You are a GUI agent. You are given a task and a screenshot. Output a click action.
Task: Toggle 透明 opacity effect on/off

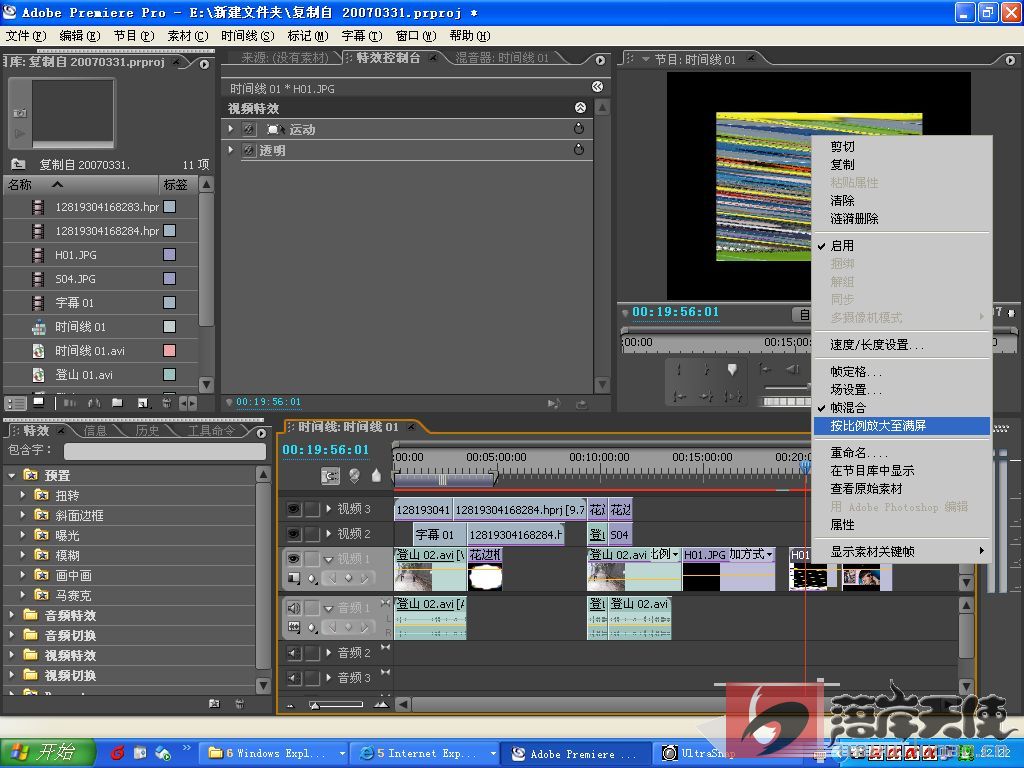coord(249,150)
